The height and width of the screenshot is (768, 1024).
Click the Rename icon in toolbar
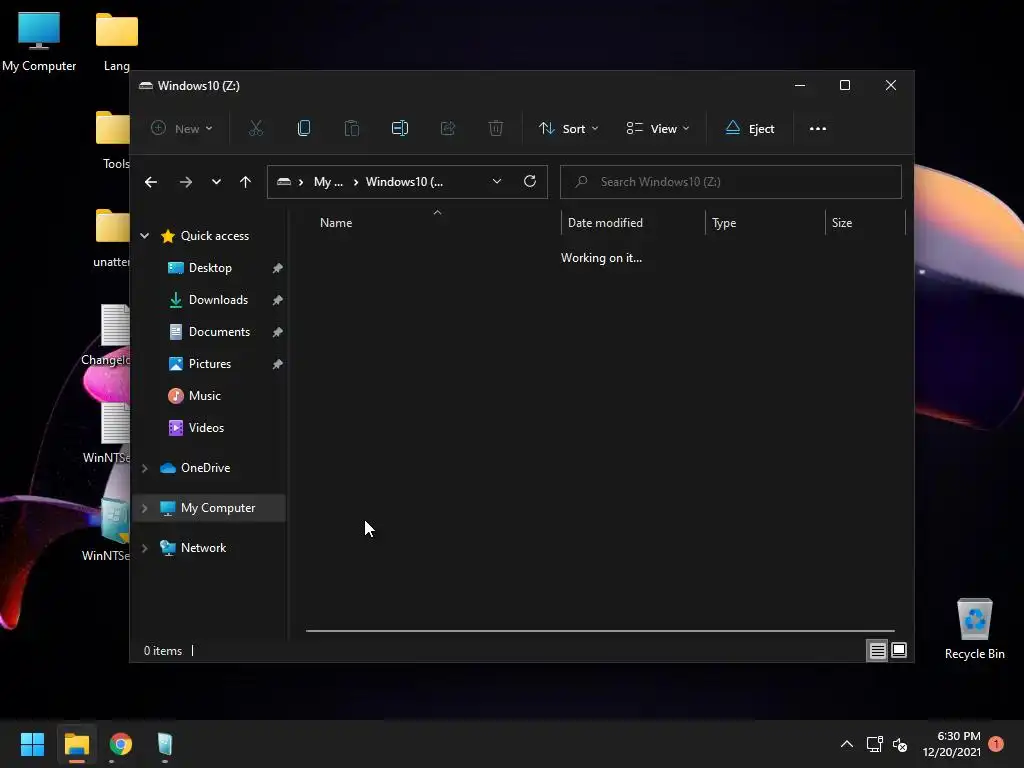tap(400, 129)
